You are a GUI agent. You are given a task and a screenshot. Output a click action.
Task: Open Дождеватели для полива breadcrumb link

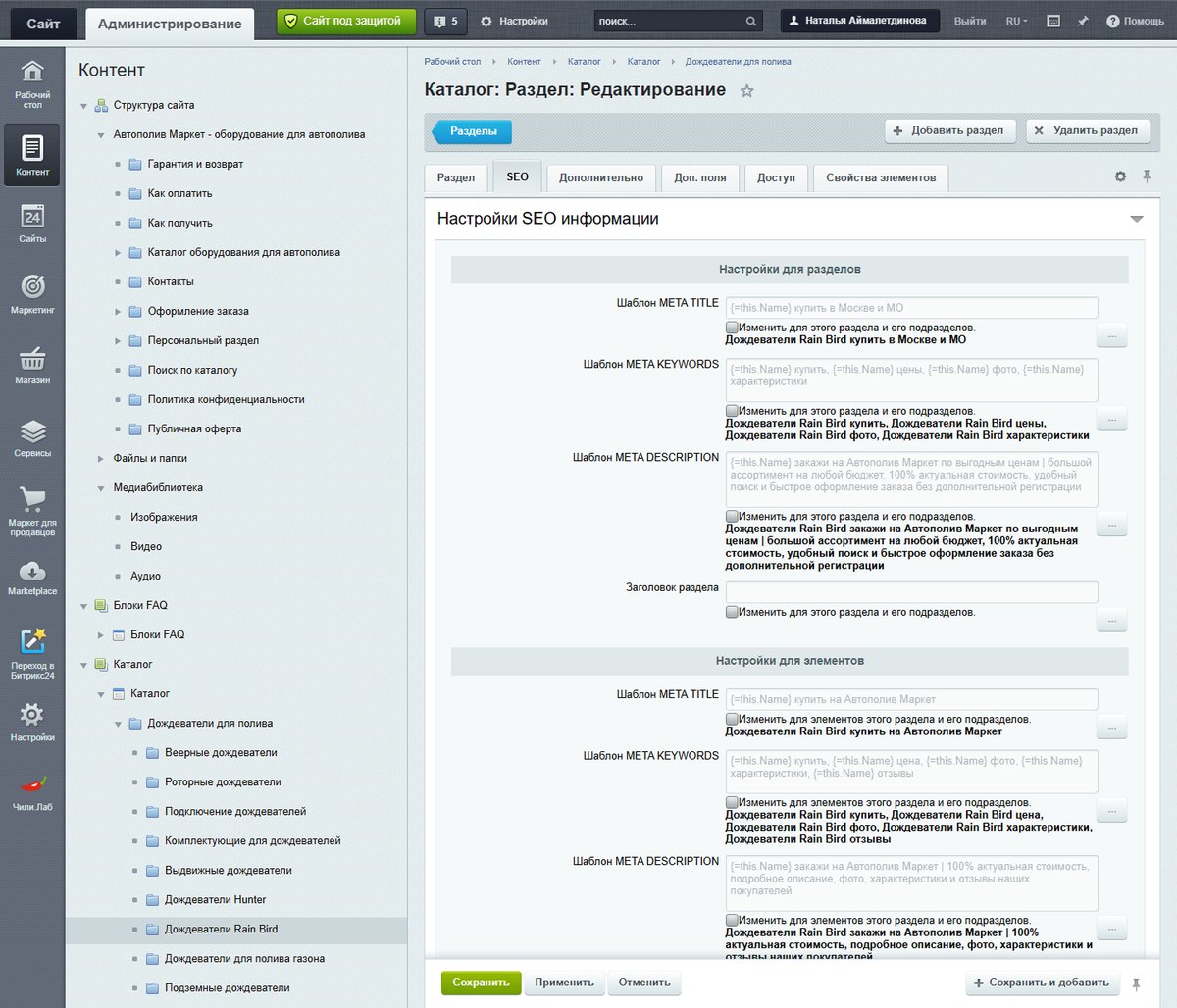click(x=738, y=62)
